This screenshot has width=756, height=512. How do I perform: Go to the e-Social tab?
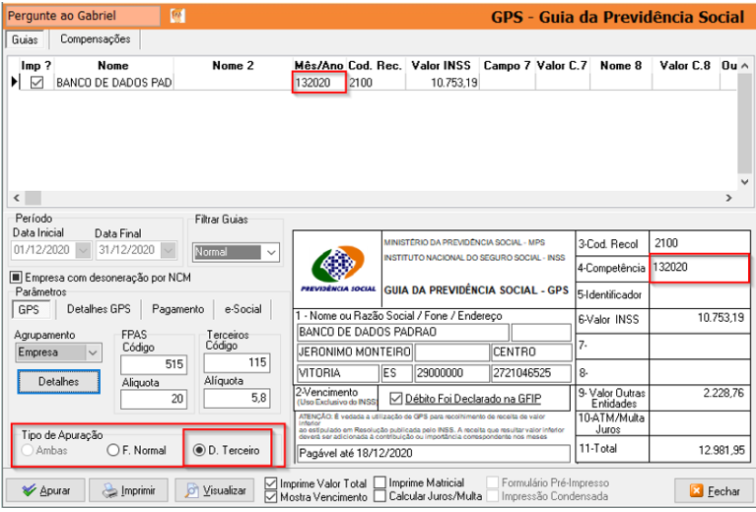(x=245, y=310)
